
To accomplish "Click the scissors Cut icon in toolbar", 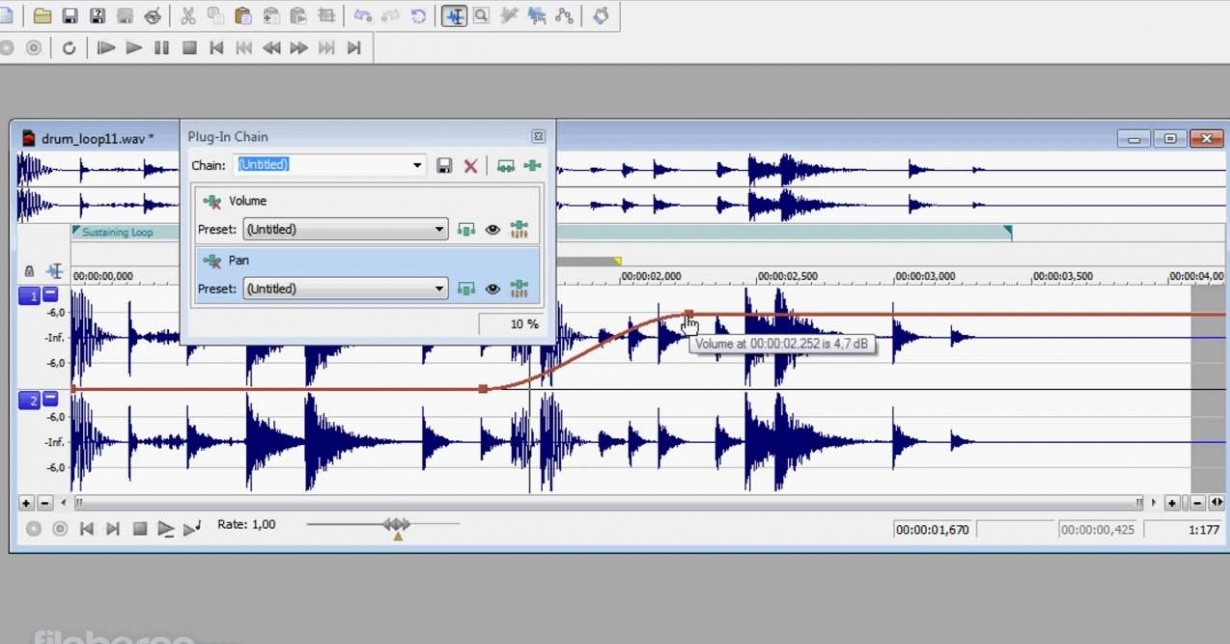I will pyautogui.click(x=187, y=16).
